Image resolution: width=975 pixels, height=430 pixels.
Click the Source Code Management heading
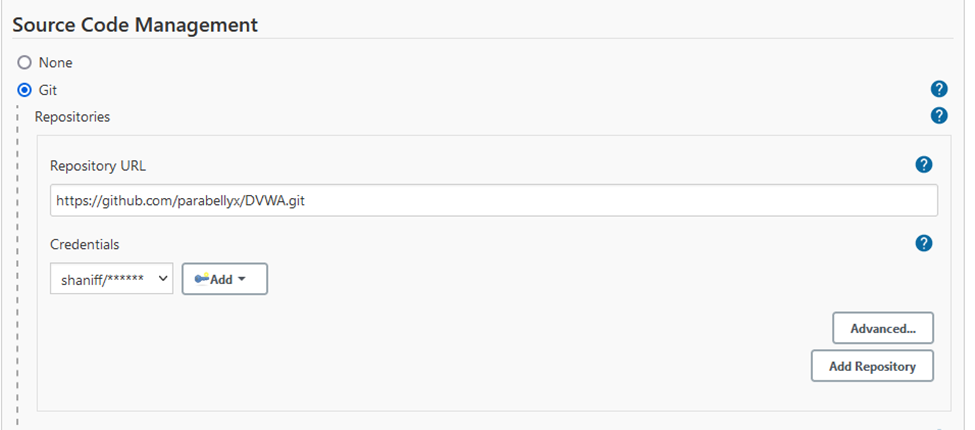[x=135, y=24]
